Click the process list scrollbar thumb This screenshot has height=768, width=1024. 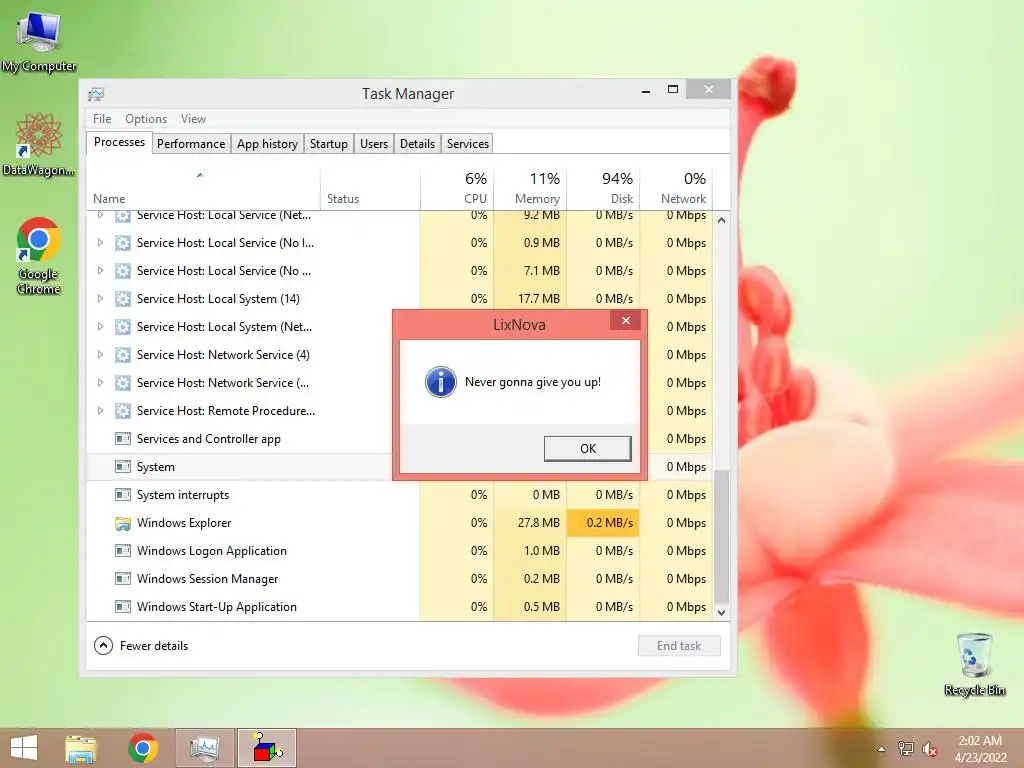tap(721, 537)
